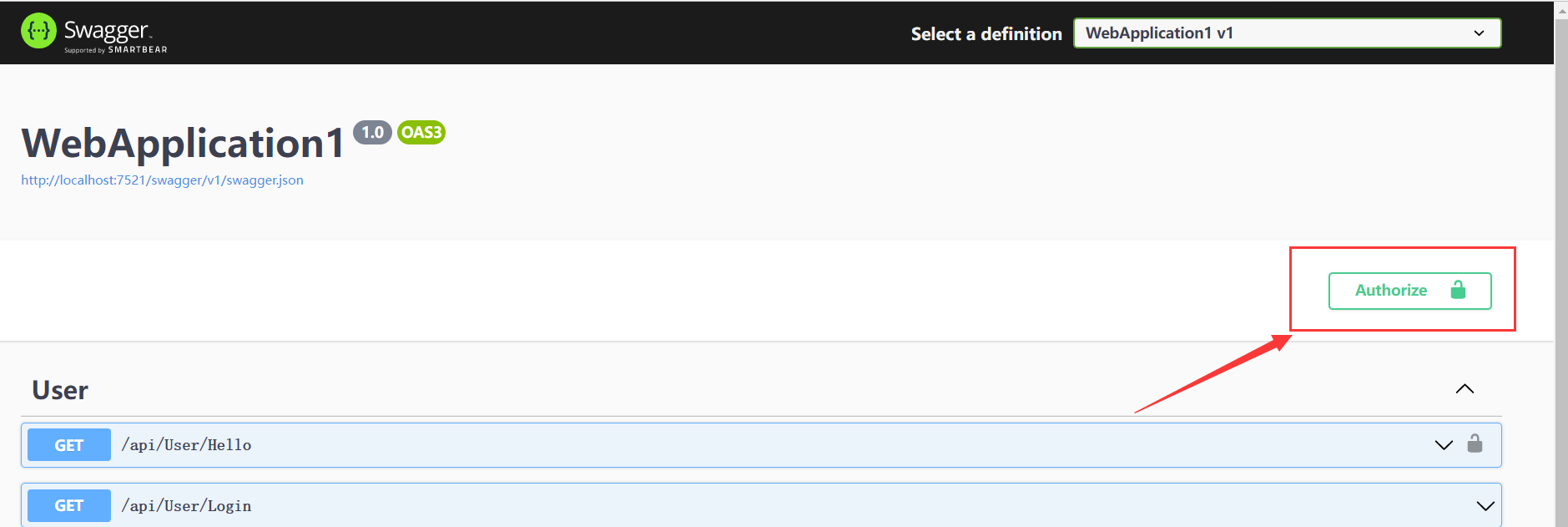Viewport: 1568px width, 527px height.
Task: Click the /api/User/Login path text
Action: pos(186,506)
